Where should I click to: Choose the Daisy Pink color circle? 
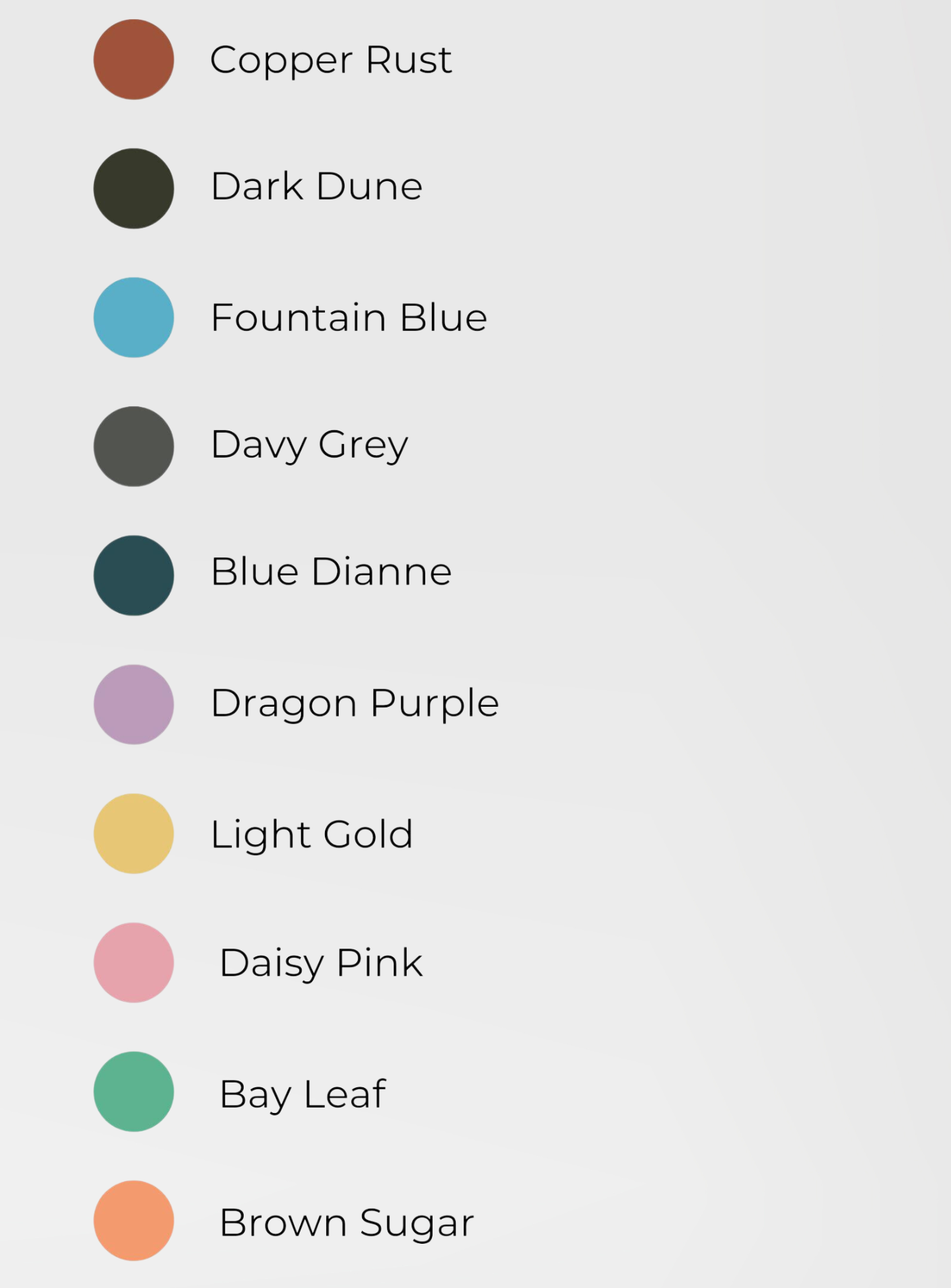(133, 962)
